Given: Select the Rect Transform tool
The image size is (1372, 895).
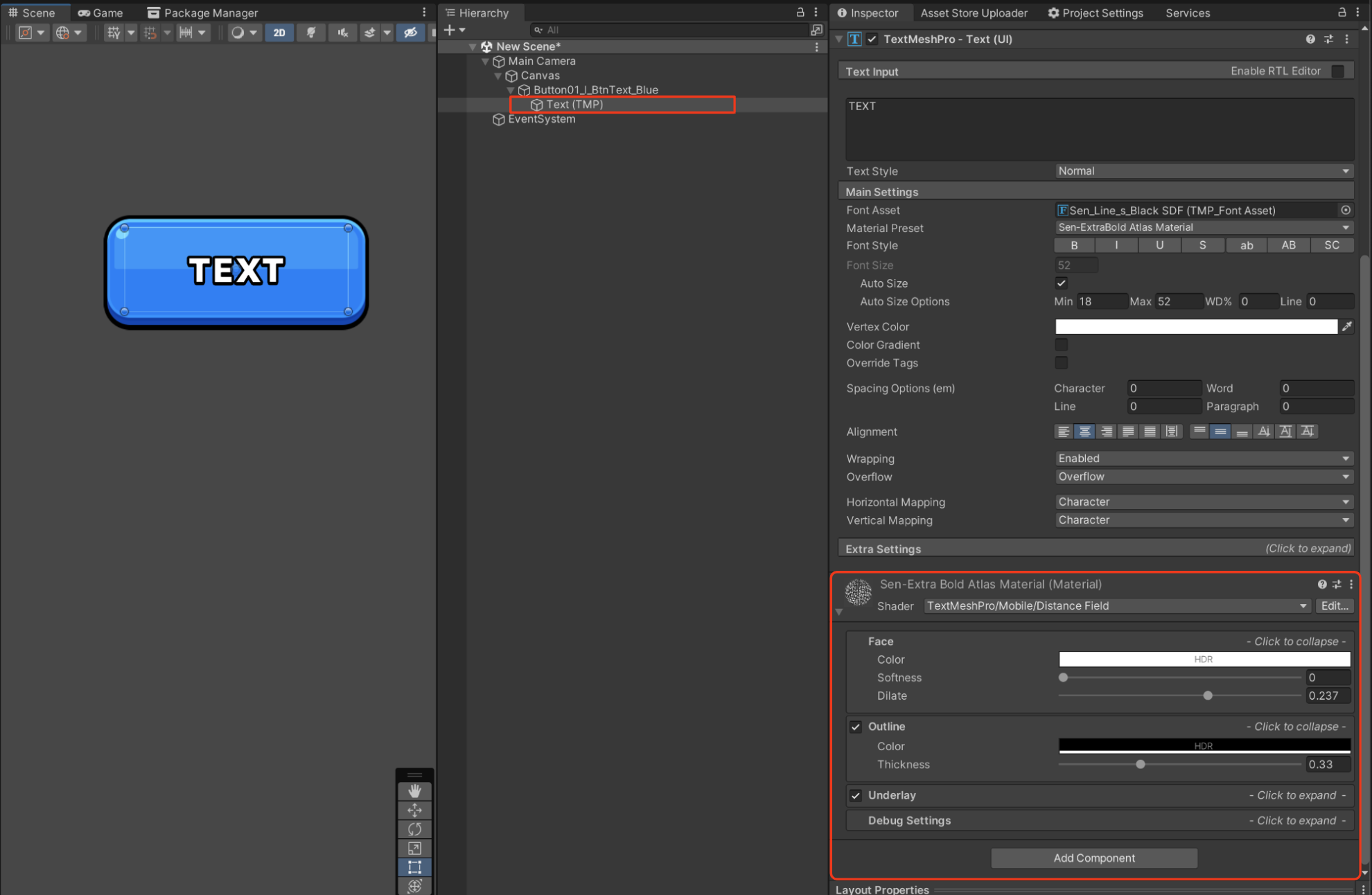Looking at the screenshot, I should [414, 867].
